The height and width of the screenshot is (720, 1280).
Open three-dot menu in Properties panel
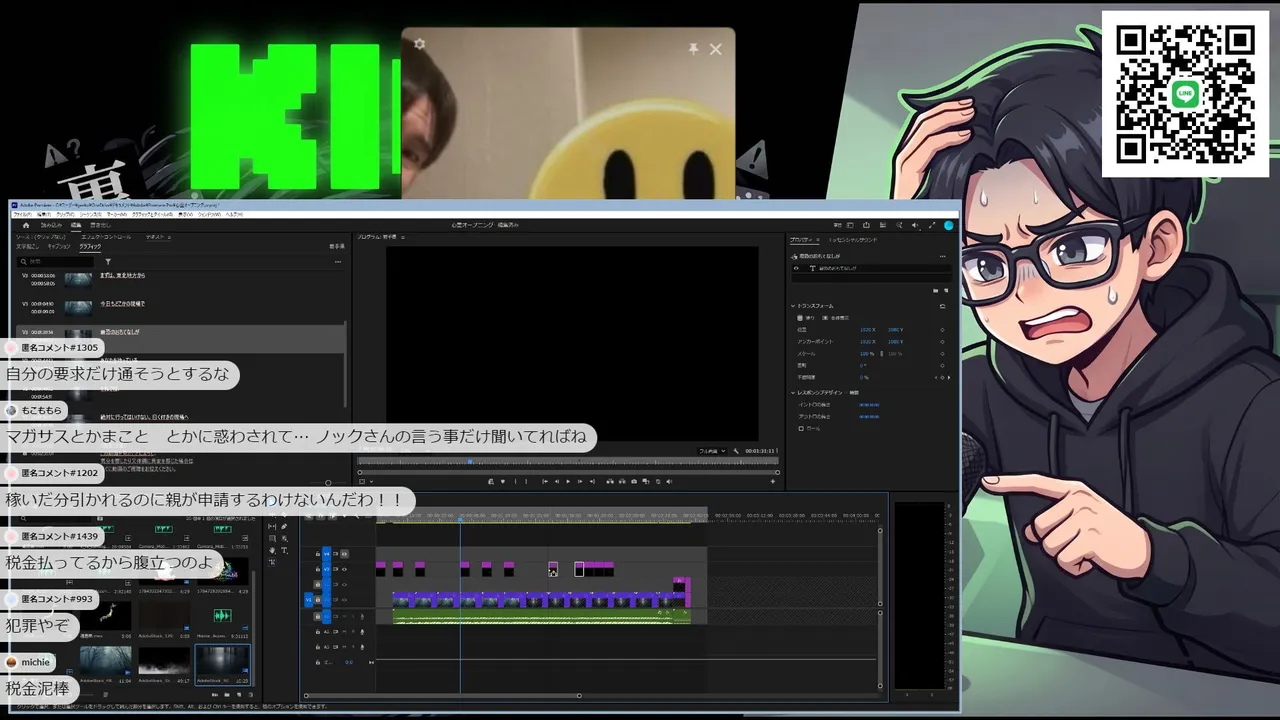(x=942, y=256)
